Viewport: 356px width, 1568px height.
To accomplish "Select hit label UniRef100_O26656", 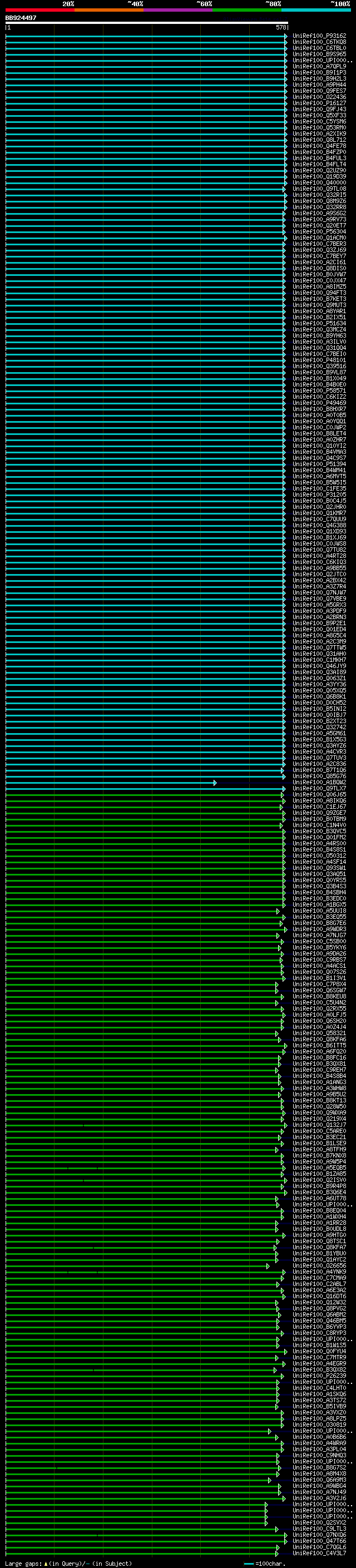I will [319, 1265].
